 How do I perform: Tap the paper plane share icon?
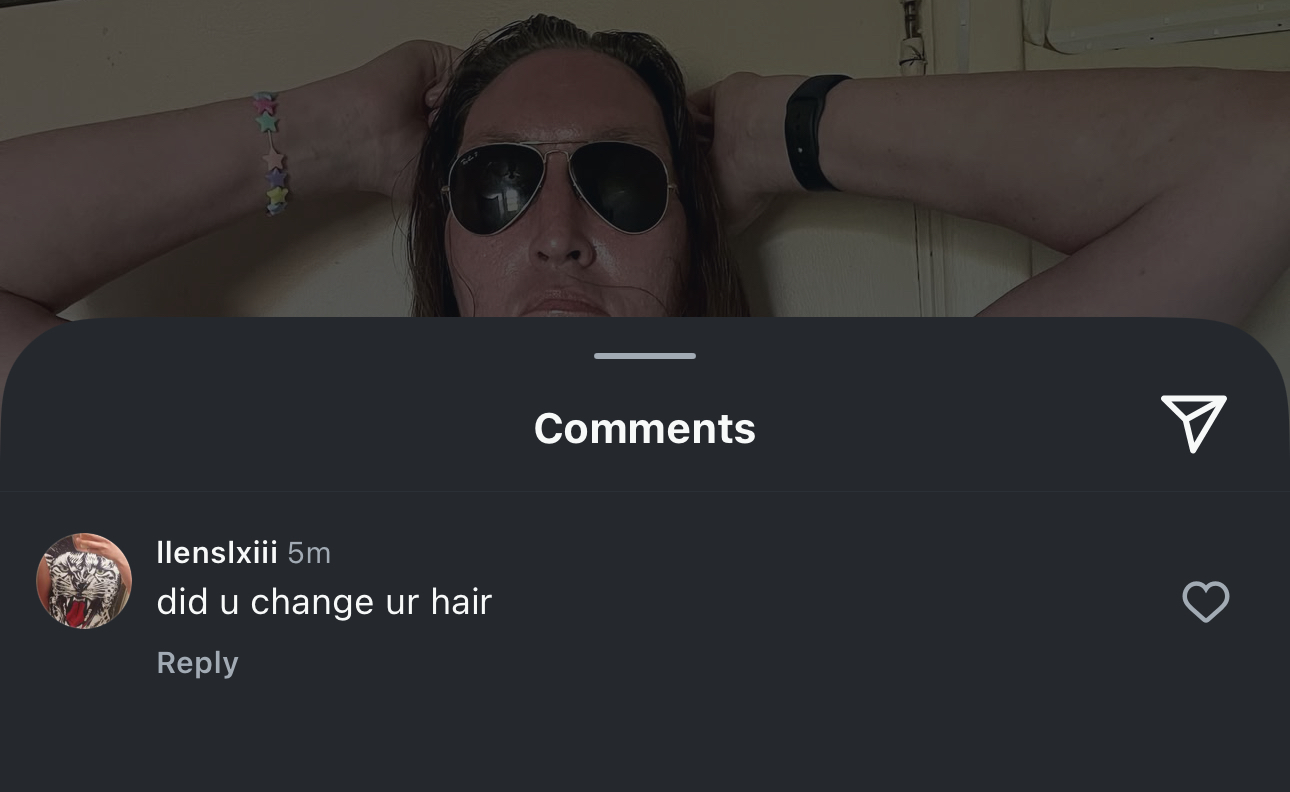click(x=1193, y=424)
